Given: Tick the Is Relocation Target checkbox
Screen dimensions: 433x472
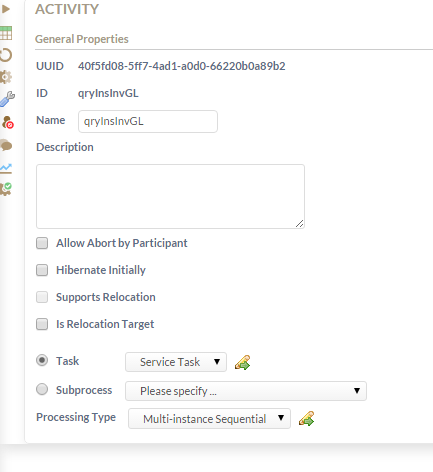Looking at the screenshot, I should pos(42,324).
